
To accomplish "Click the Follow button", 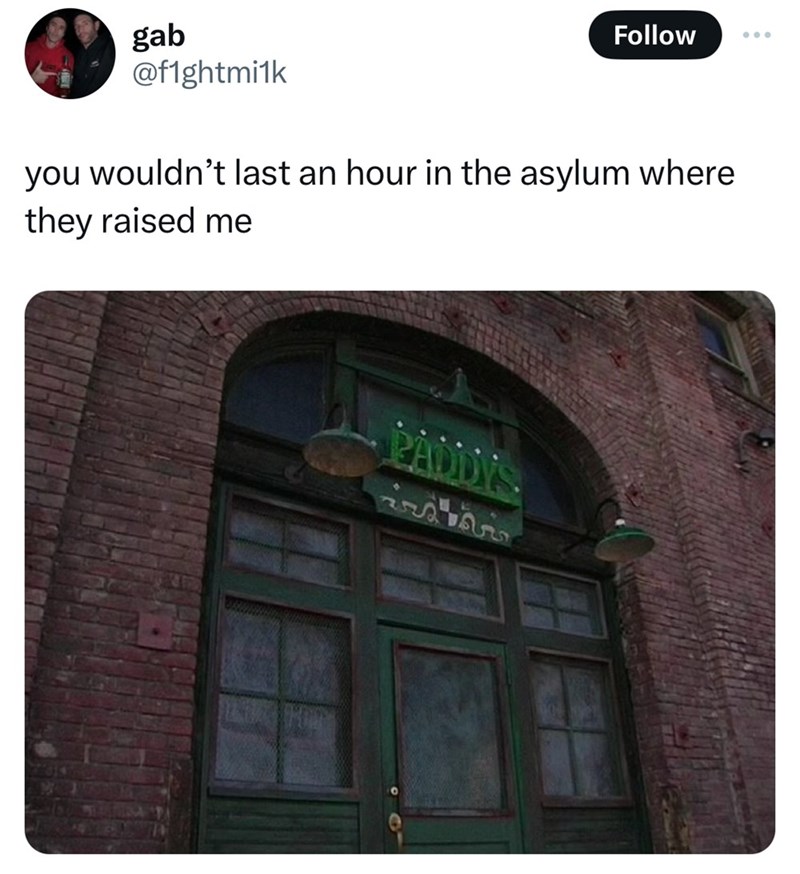I will (654, 35).
